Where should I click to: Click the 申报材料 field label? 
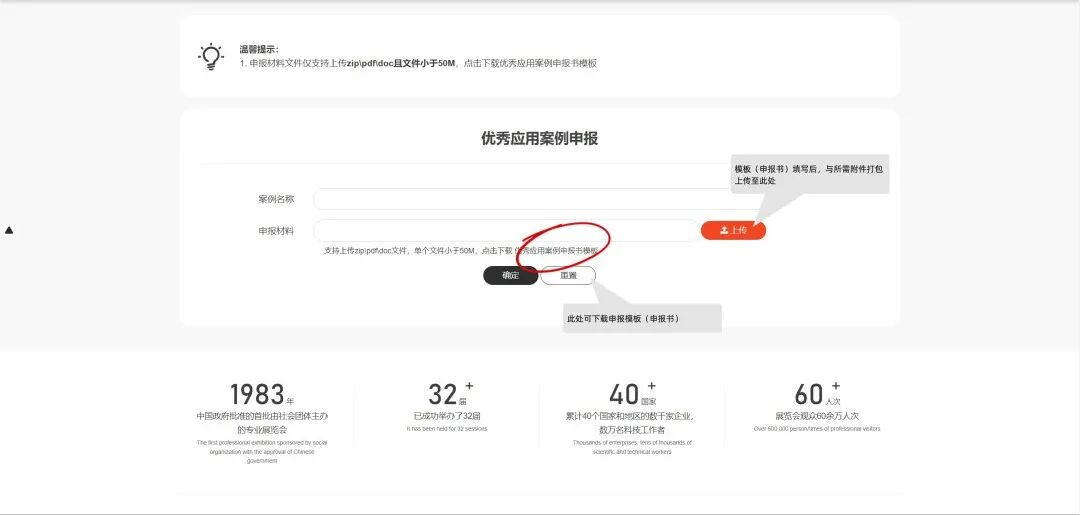[276, 231]
